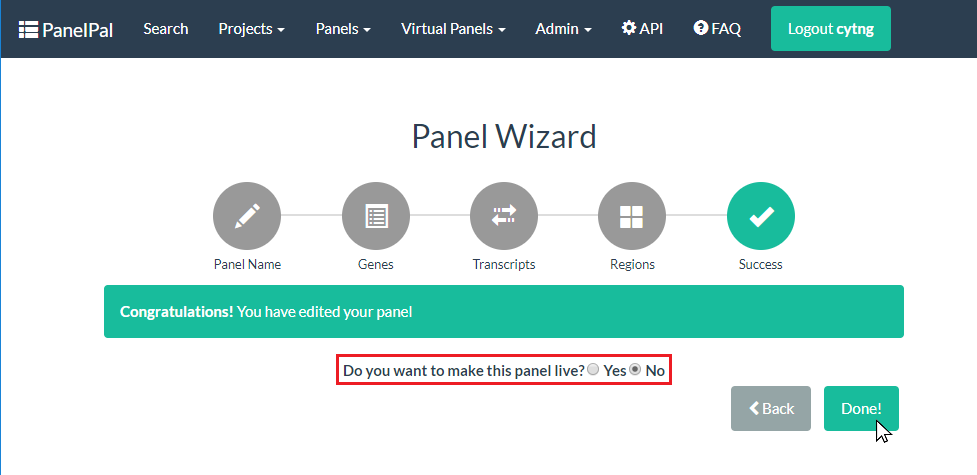Viewport: 977px width, 475px height.
Task: Open the Admin dropdown menu
Action: [563, 29]
